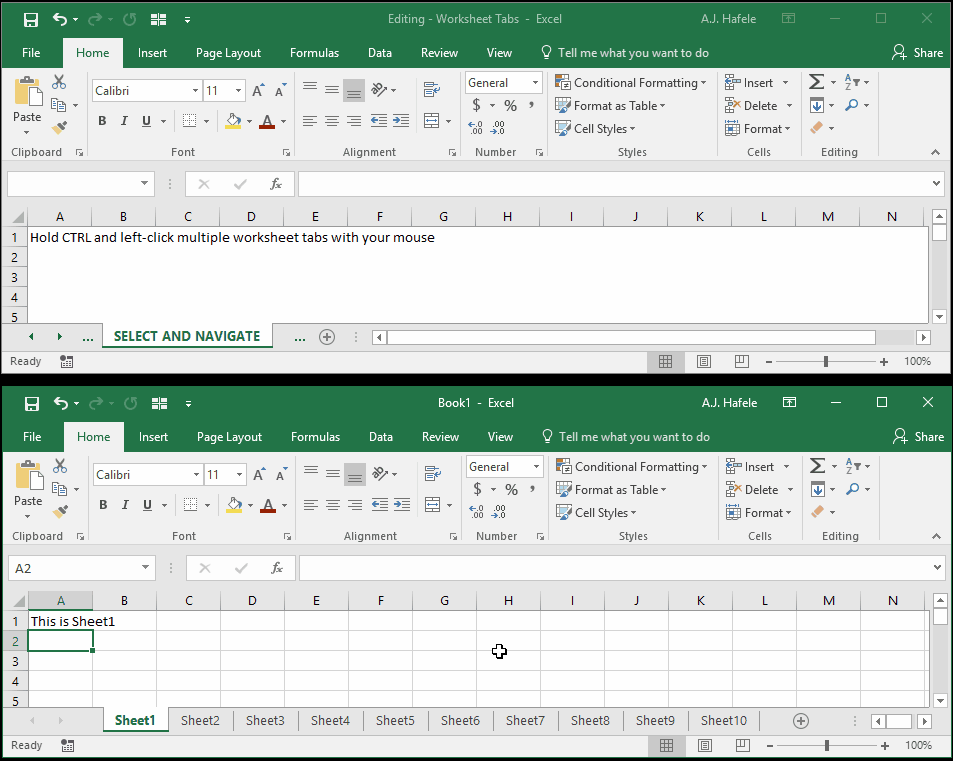Open File tab in Book1 window
The width and height of the screenshot is (953, 761).
click(32, 437)
